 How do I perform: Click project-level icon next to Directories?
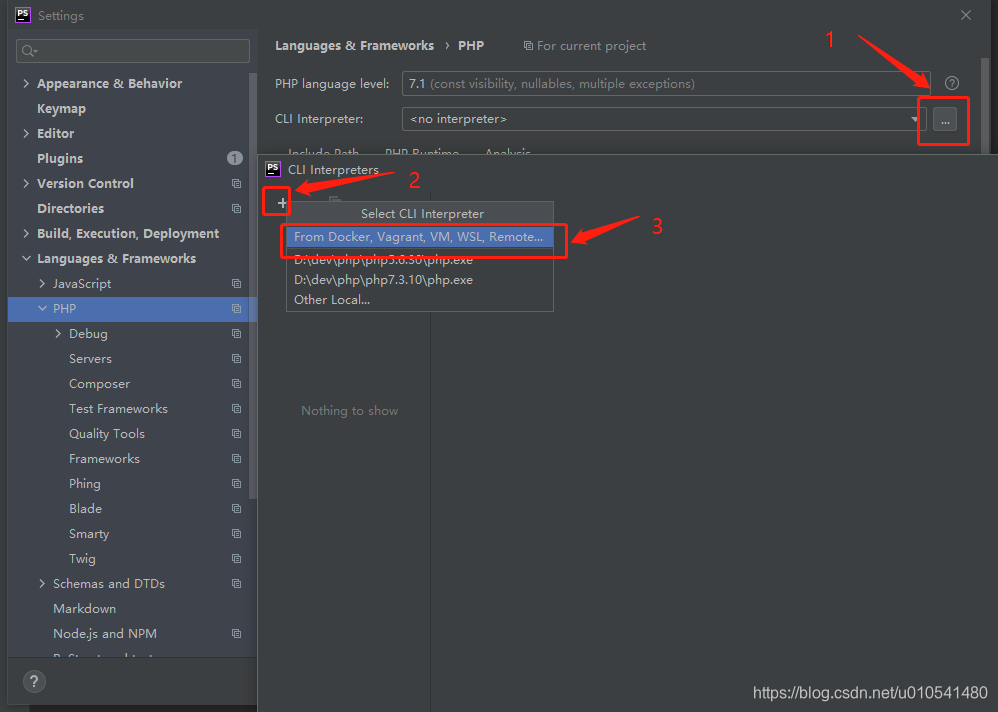tap(237, 209)
